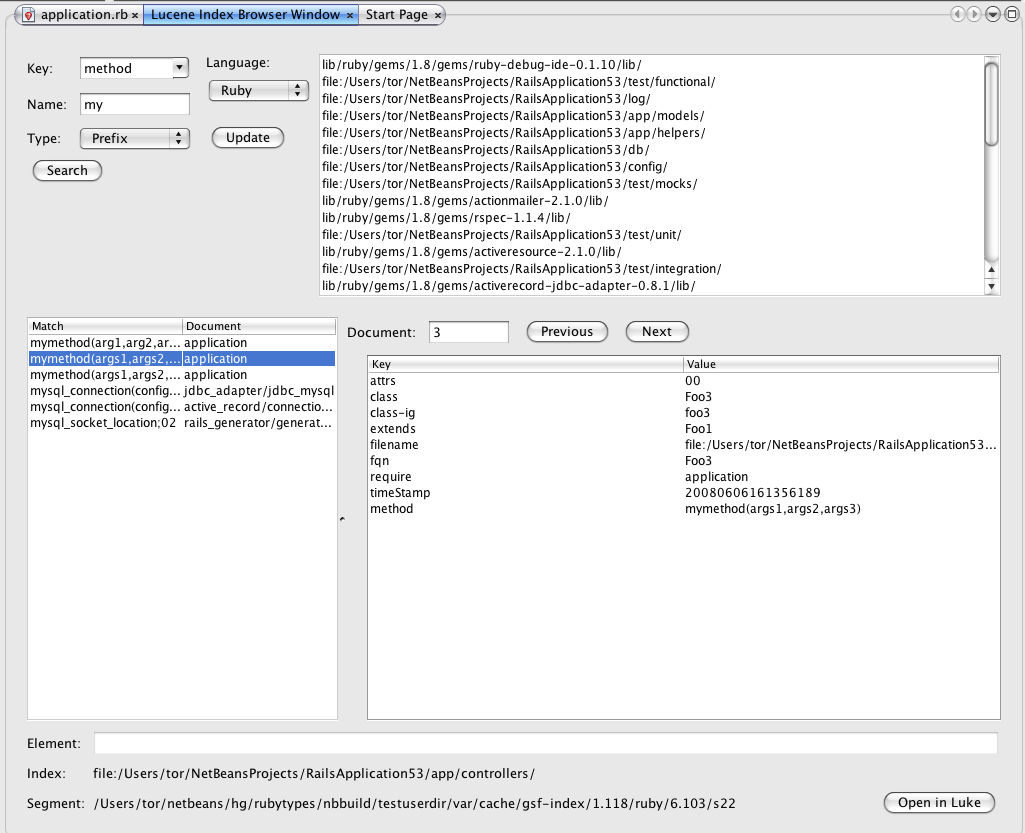Click the index list scroll up arrow
Screen dimensions: 1025x833
tap(992, 269)
